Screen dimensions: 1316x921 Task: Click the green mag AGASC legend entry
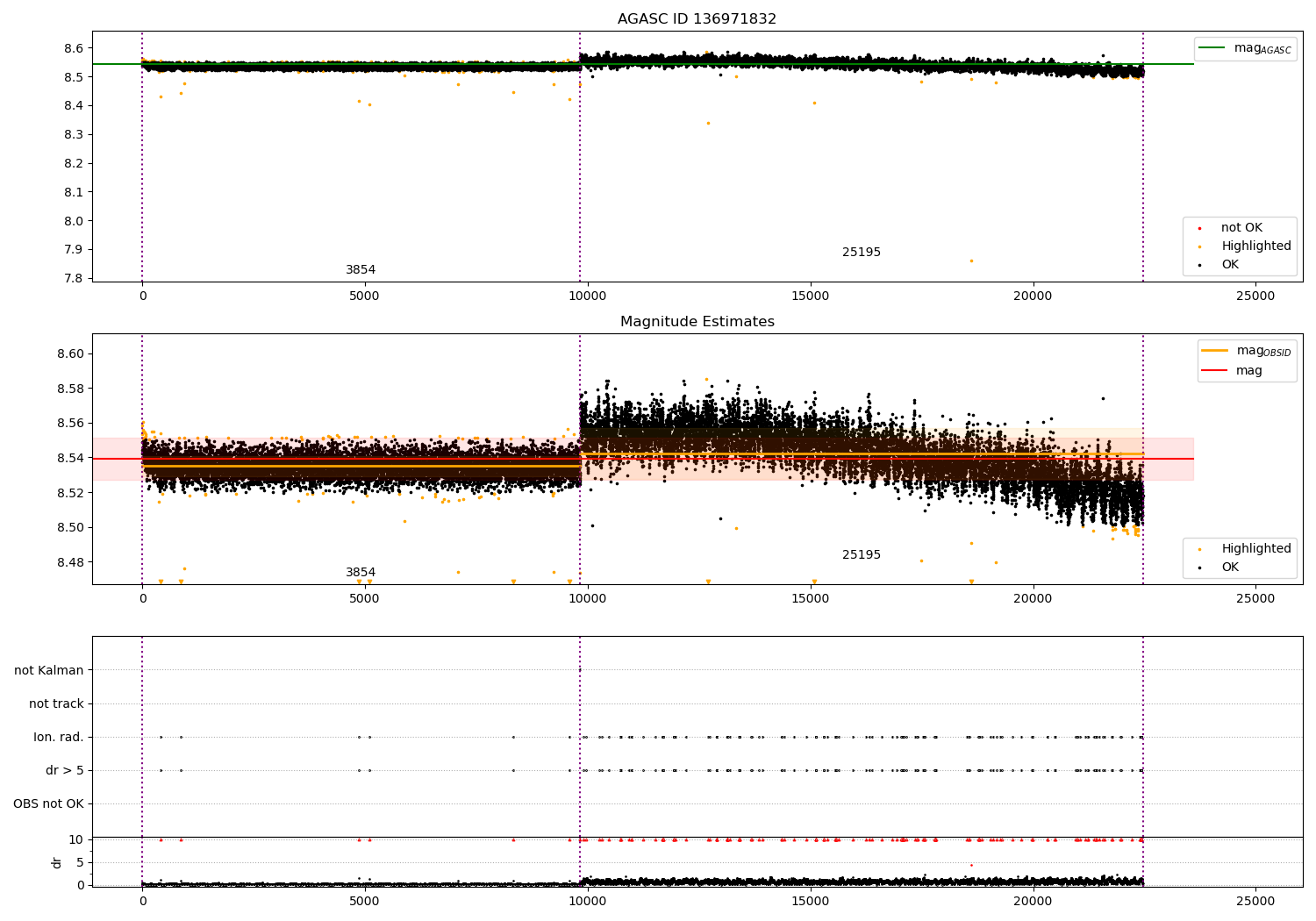pyautogui.click(x=1245, y=48)
